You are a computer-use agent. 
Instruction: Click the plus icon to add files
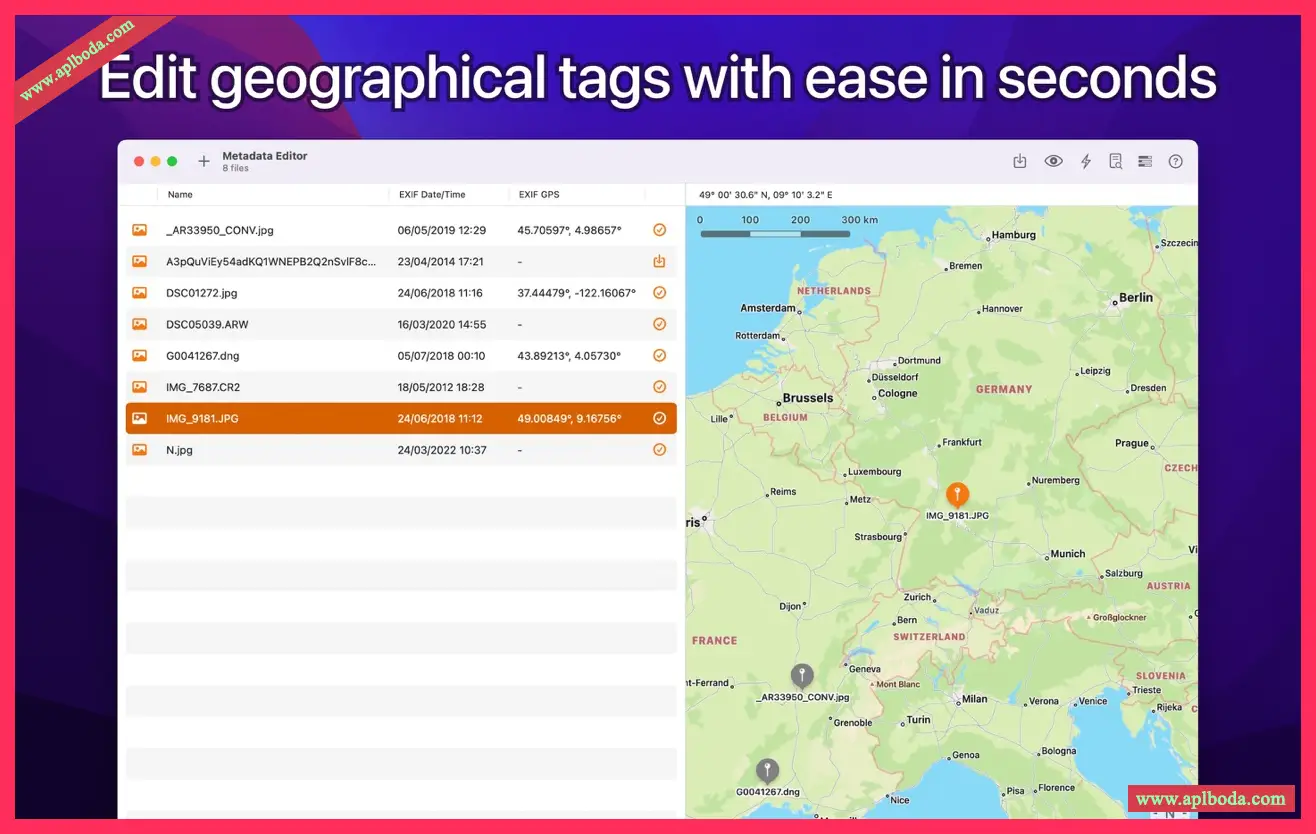(204, 161)
